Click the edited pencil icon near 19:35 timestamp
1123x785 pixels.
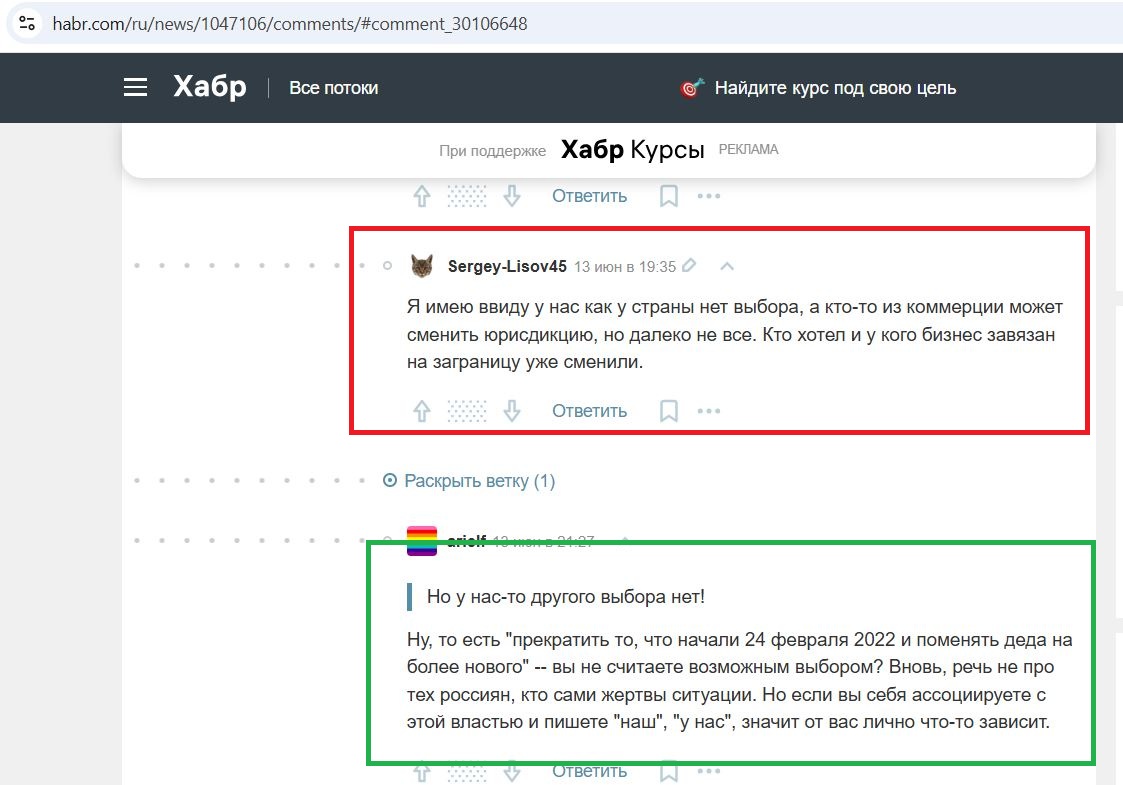[x=689, y=266]
